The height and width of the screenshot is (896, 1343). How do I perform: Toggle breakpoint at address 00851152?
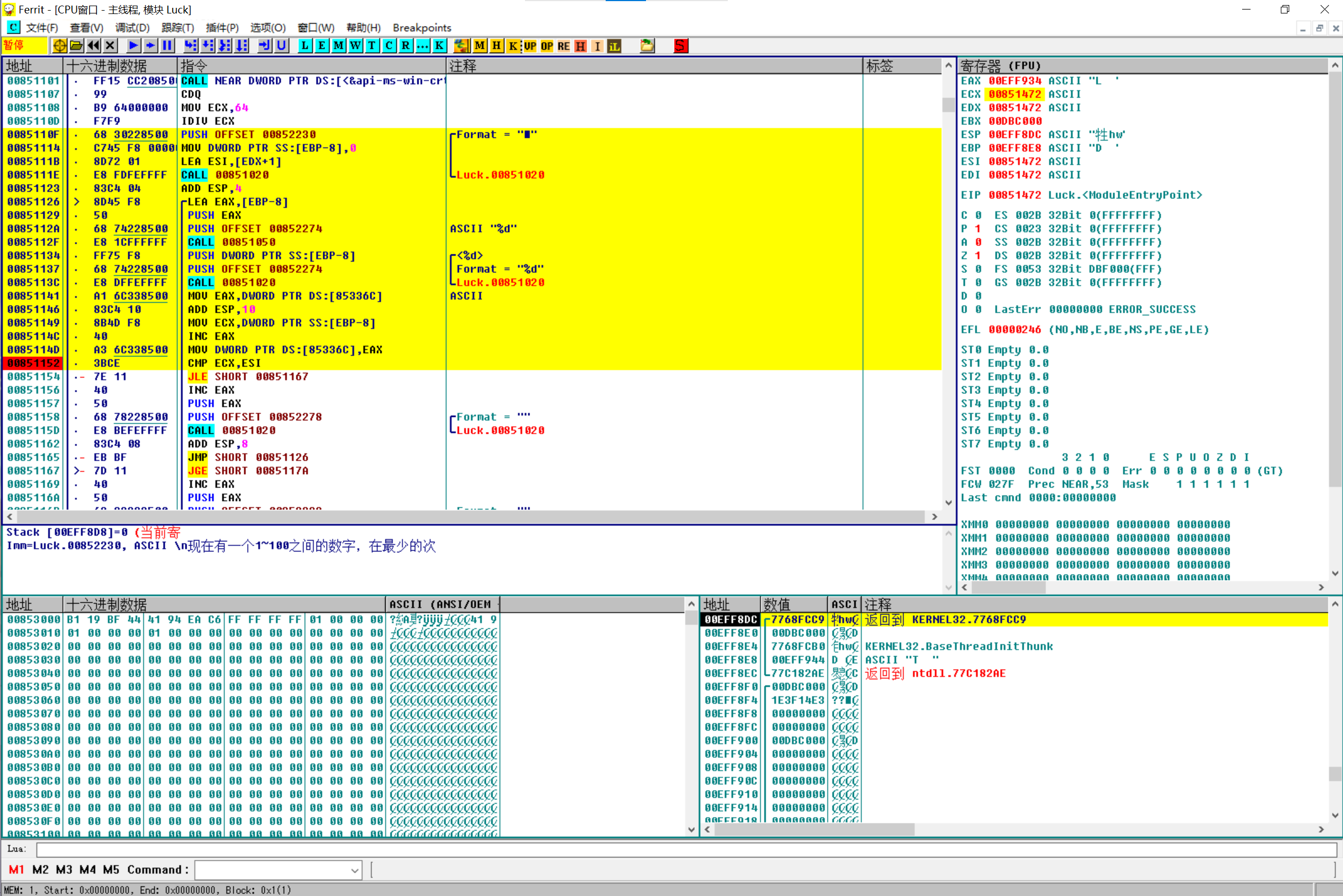tap(33, 364)
